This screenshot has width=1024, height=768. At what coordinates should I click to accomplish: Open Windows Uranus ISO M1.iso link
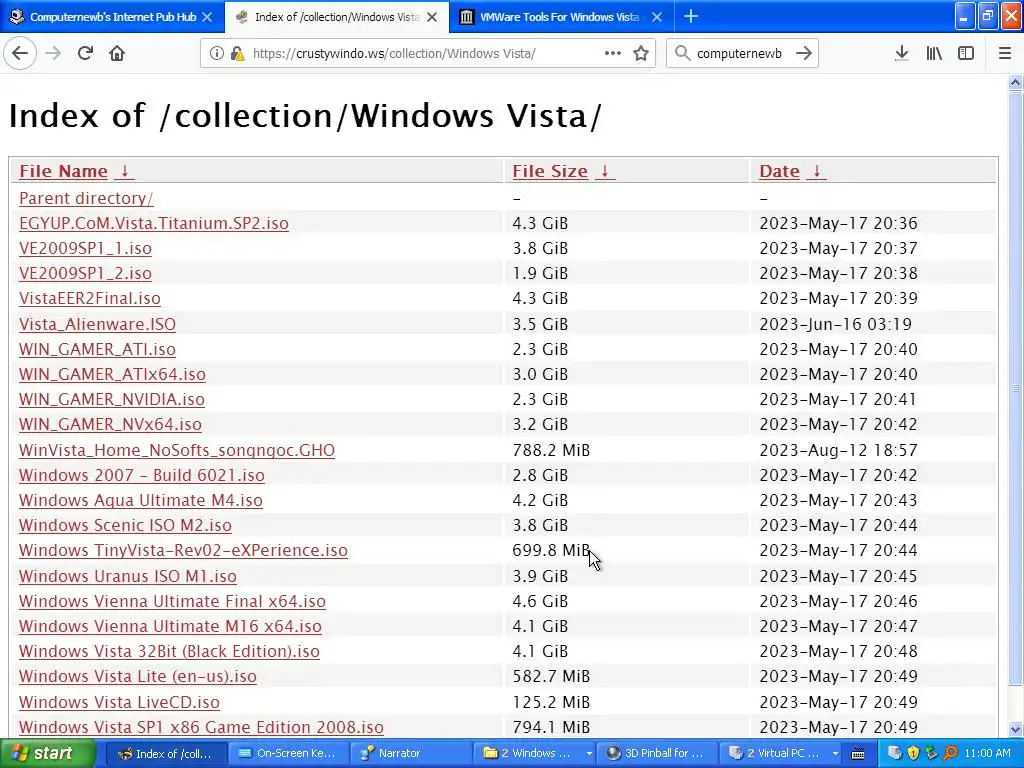click(x=127, y=576)
